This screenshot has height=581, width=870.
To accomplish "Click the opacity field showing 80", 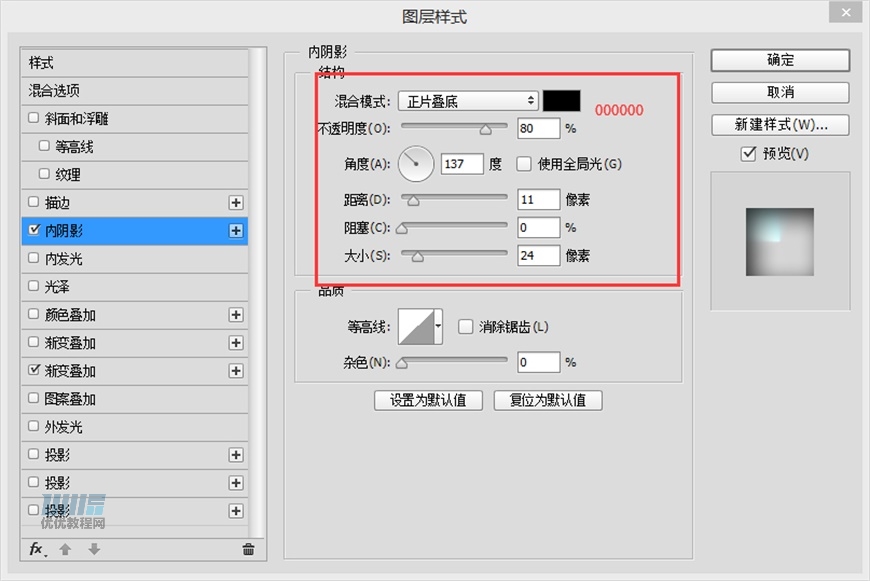I will click(x=538, y=128).
